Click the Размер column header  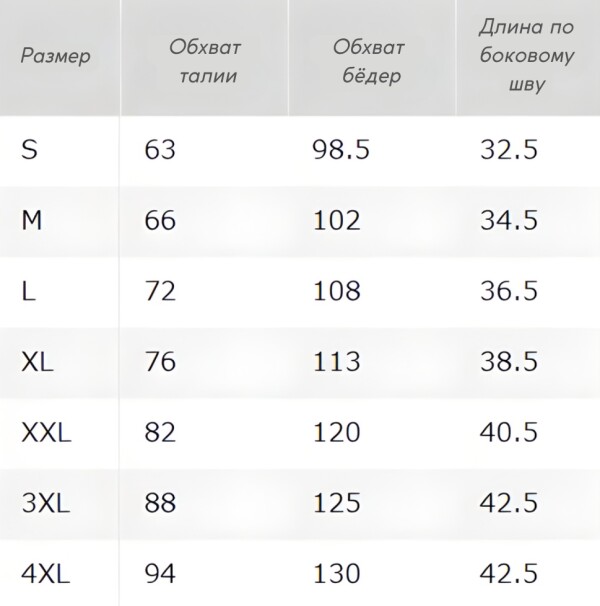point(55,56)
